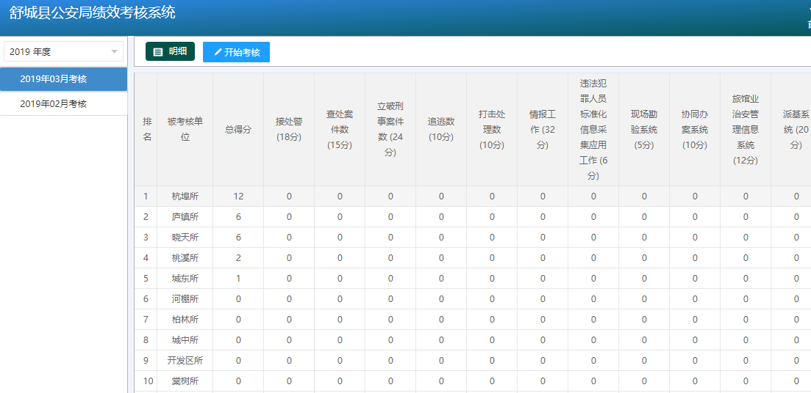Click the 现场勘验系统 (5分) column header

coord(644,130)
